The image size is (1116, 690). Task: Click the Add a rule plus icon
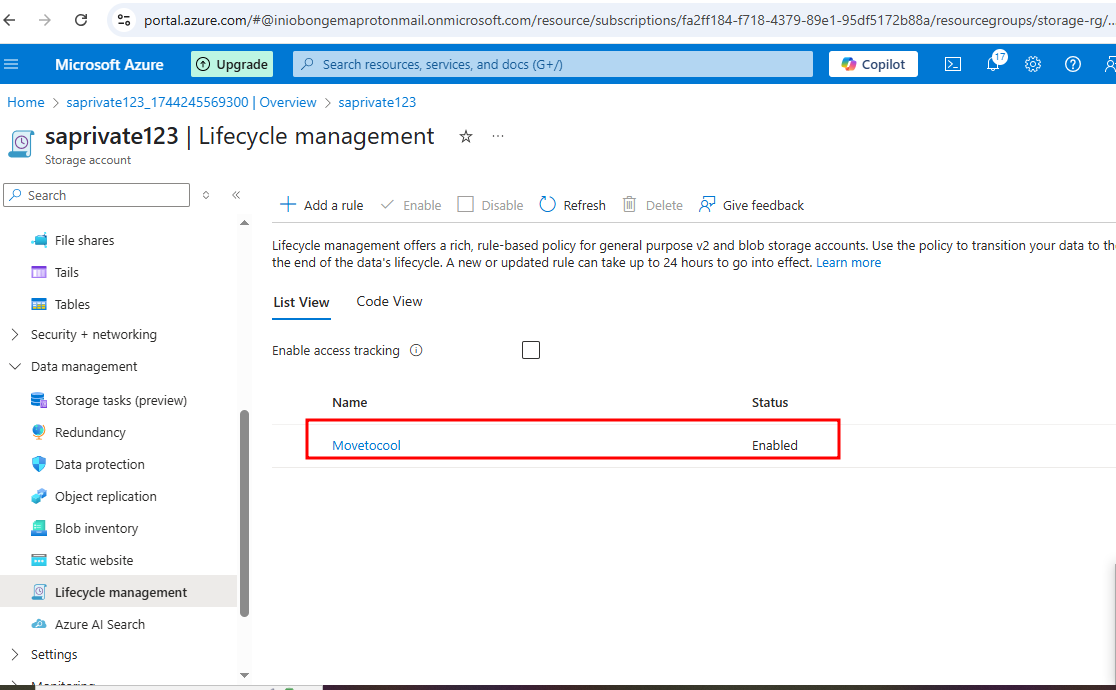click(288, 205)
